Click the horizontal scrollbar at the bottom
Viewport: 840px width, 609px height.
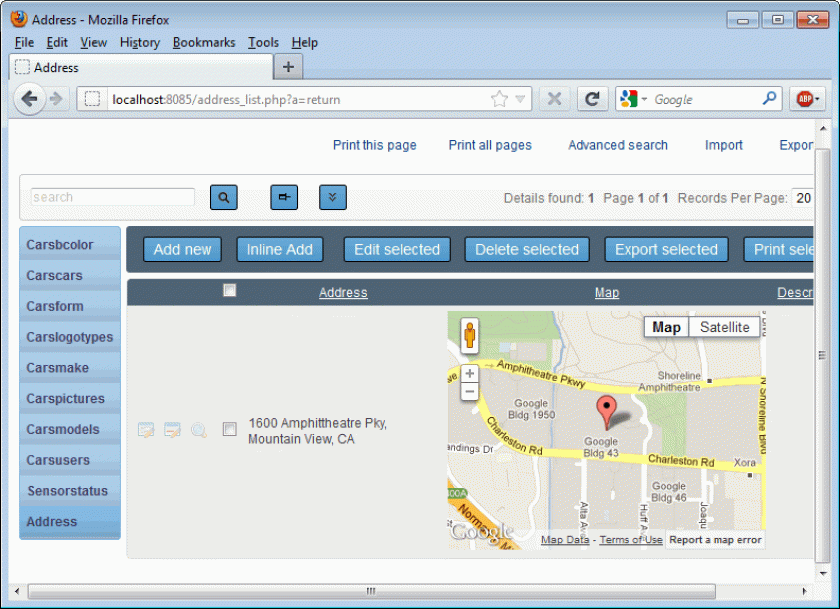click(371, 591)
